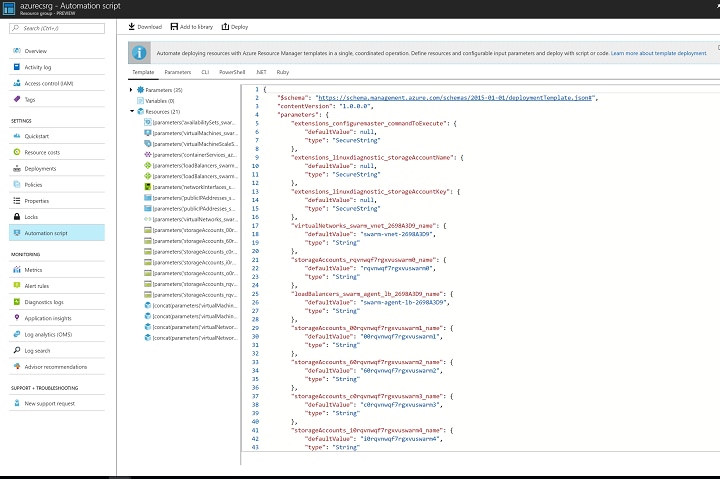Click the Policies icon

point(17,185)
